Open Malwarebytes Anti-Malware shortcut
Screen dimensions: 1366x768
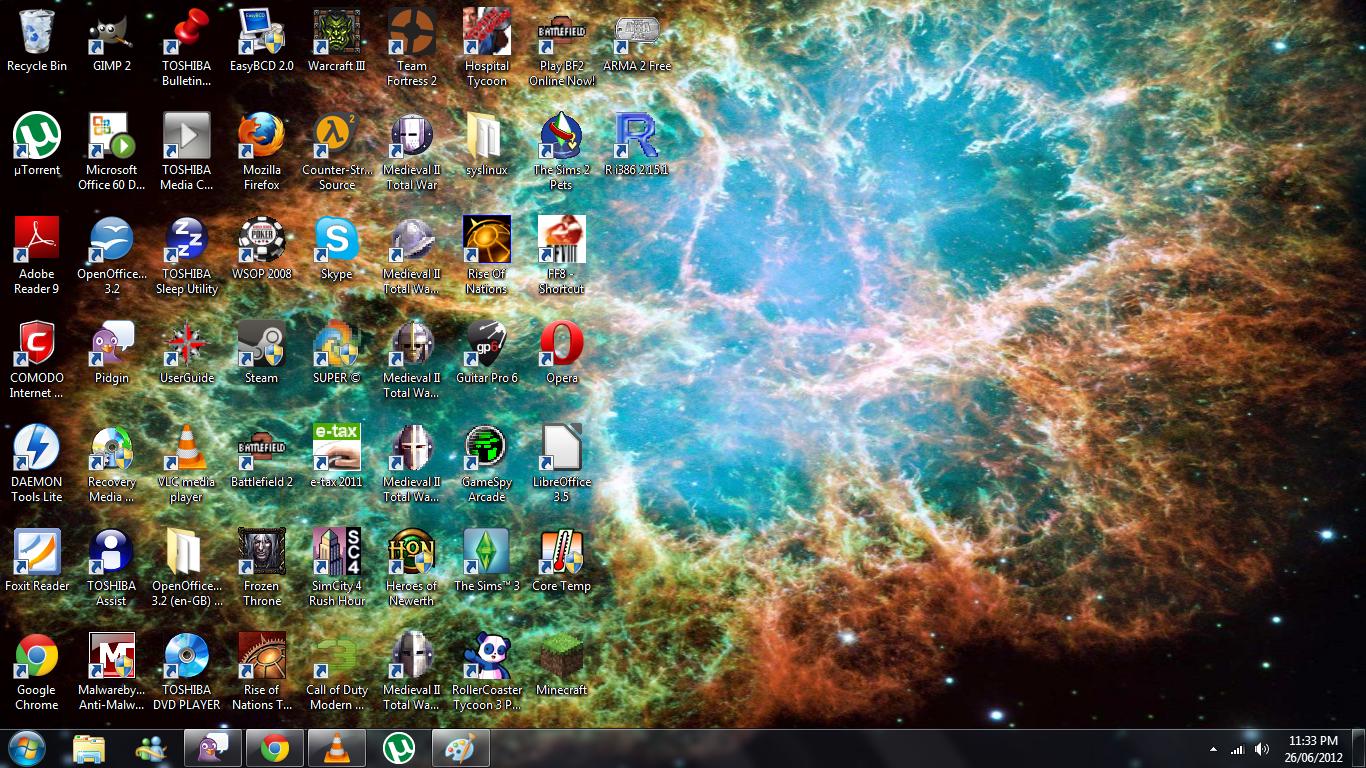point(112,672)
